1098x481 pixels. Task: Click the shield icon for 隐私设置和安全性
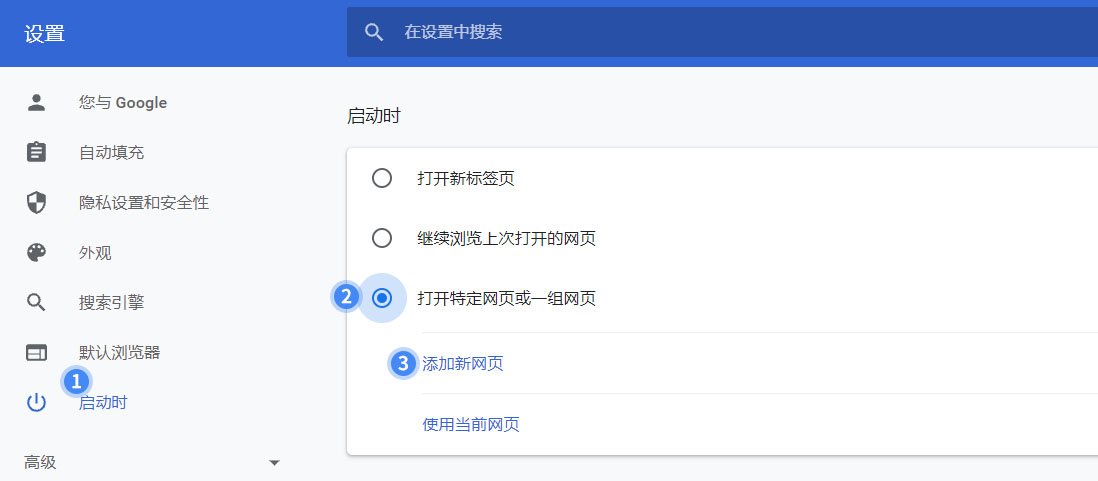(x=36, y=203)
